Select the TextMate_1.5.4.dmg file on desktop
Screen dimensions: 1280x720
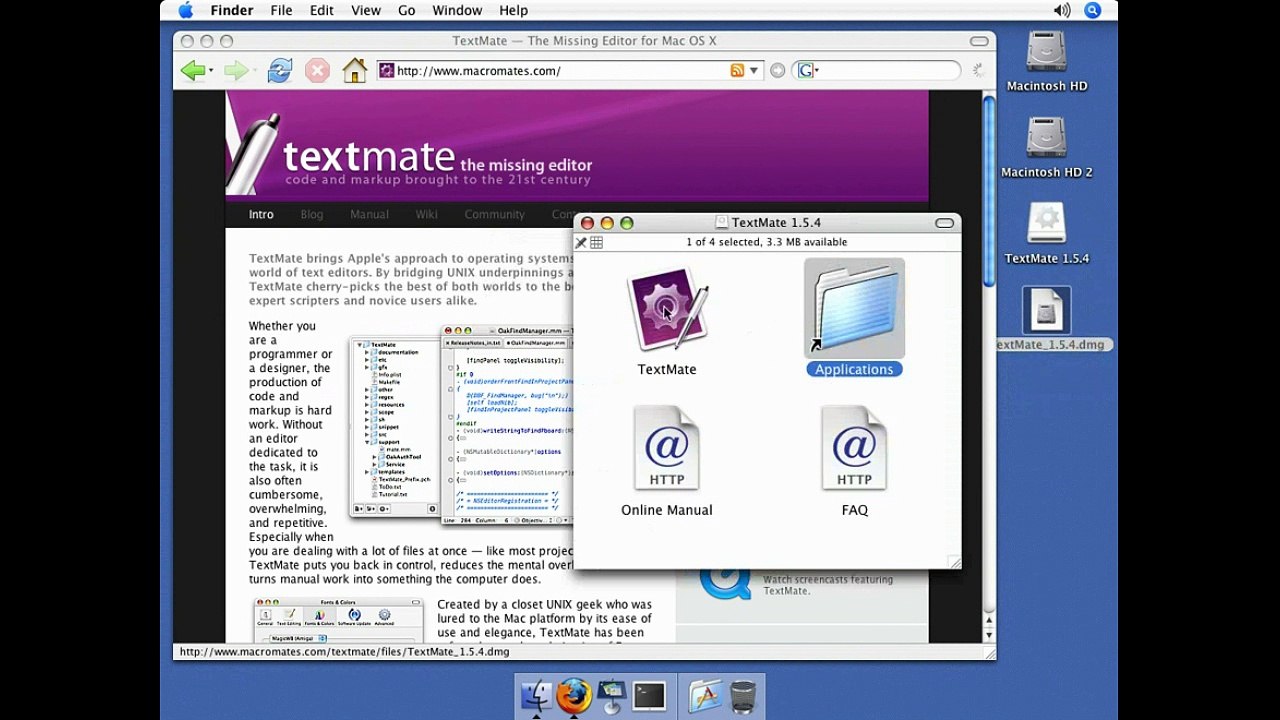(1046, 310)
